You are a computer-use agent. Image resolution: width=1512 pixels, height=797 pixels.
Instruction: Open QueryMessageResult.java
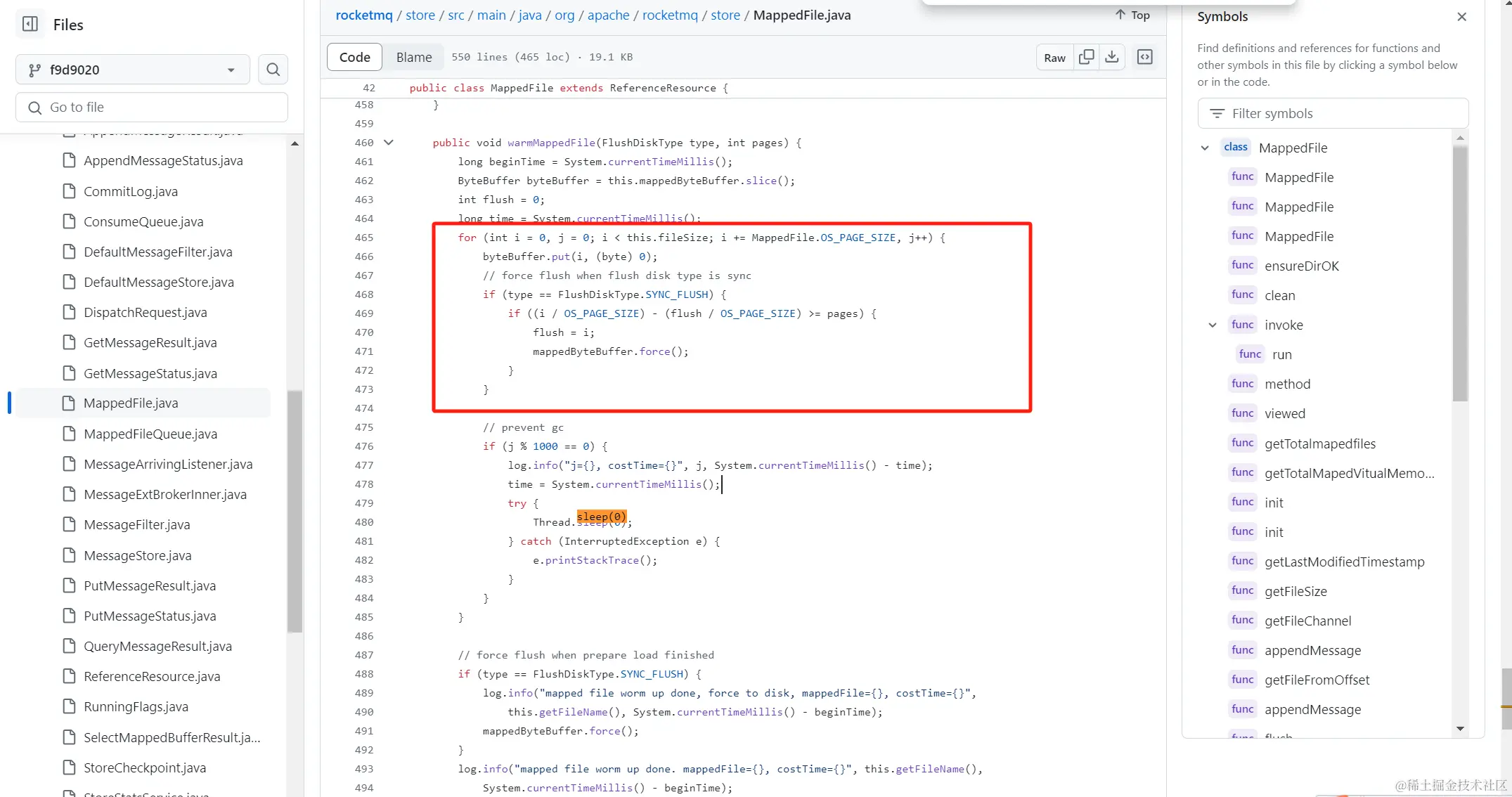click(x=158, y=646)
